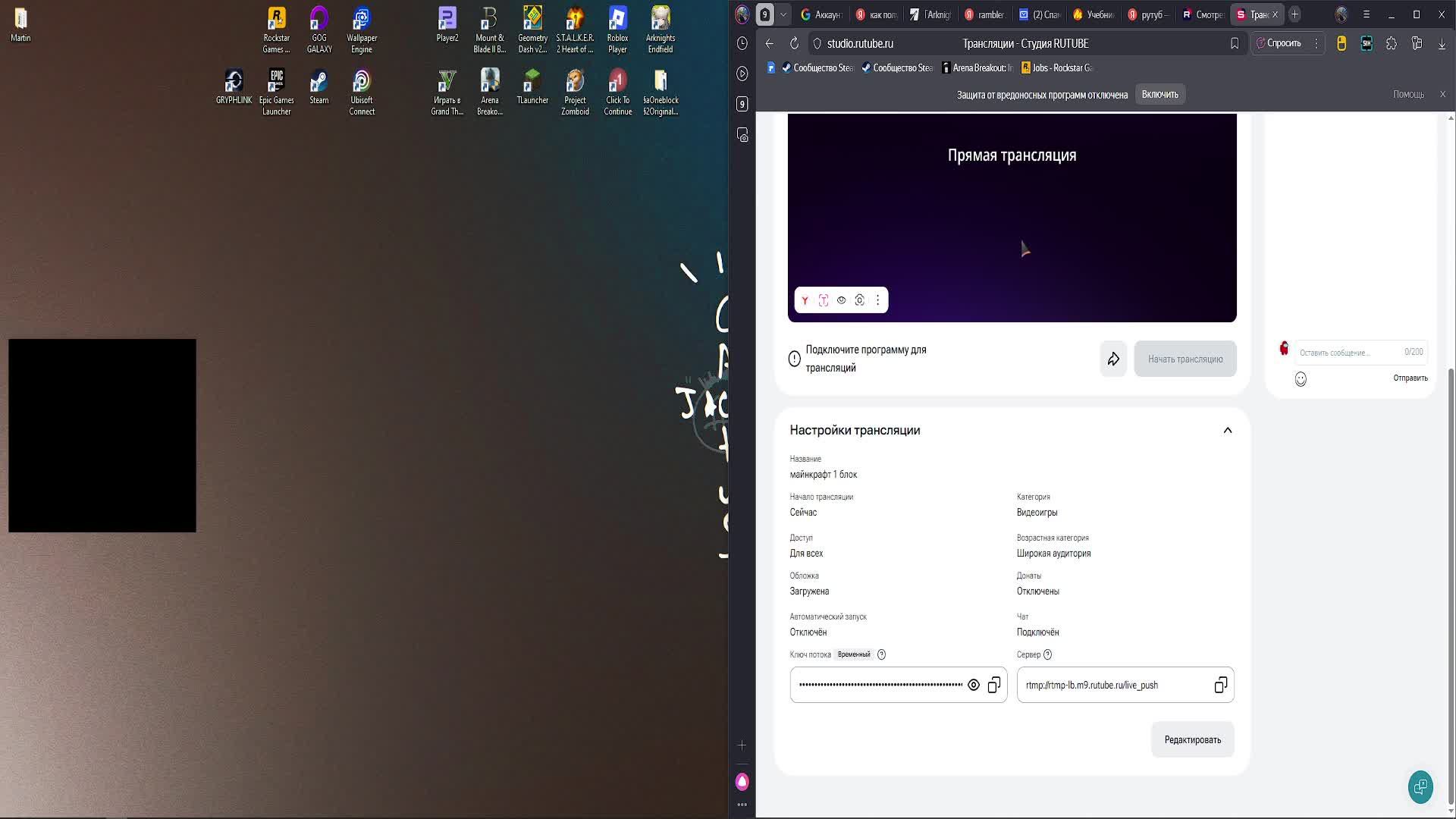The image size is (1456, 819).
Task: Click the share stream arrow icon
Action: click(x=1113, y=359)
